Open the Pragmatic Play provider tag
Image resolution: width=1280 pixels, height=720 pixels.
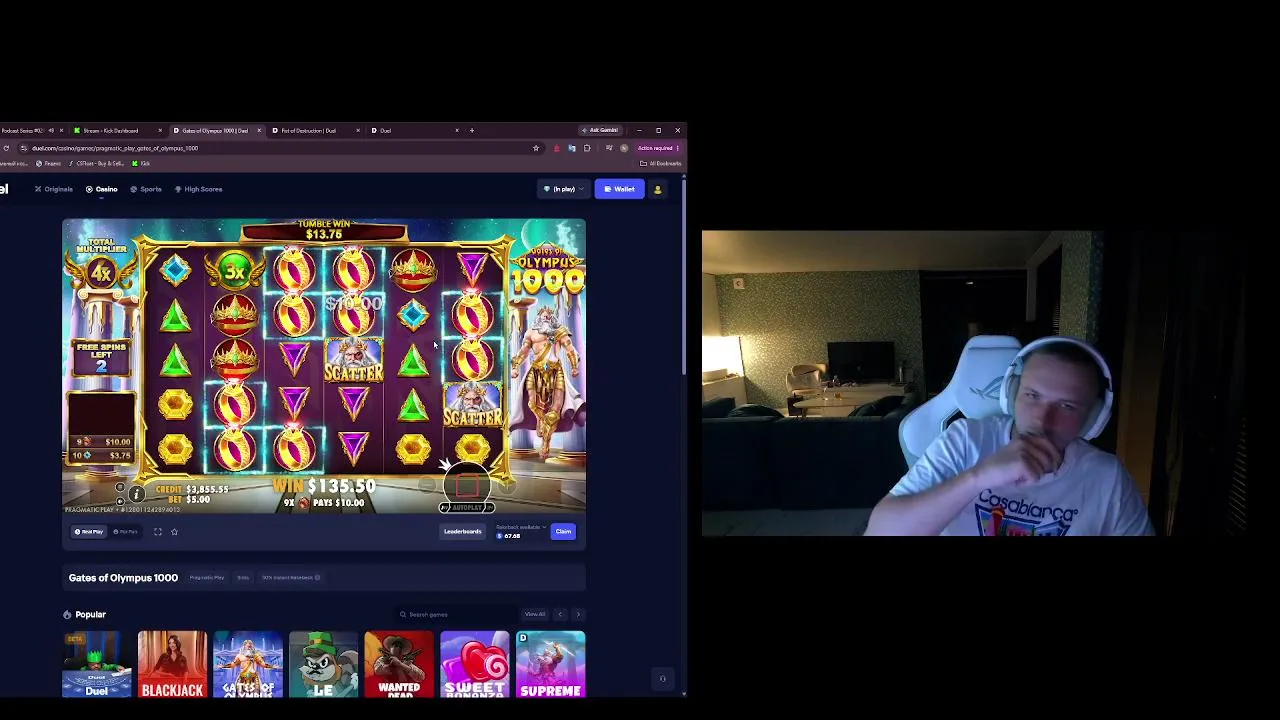(x=207, y=578)
